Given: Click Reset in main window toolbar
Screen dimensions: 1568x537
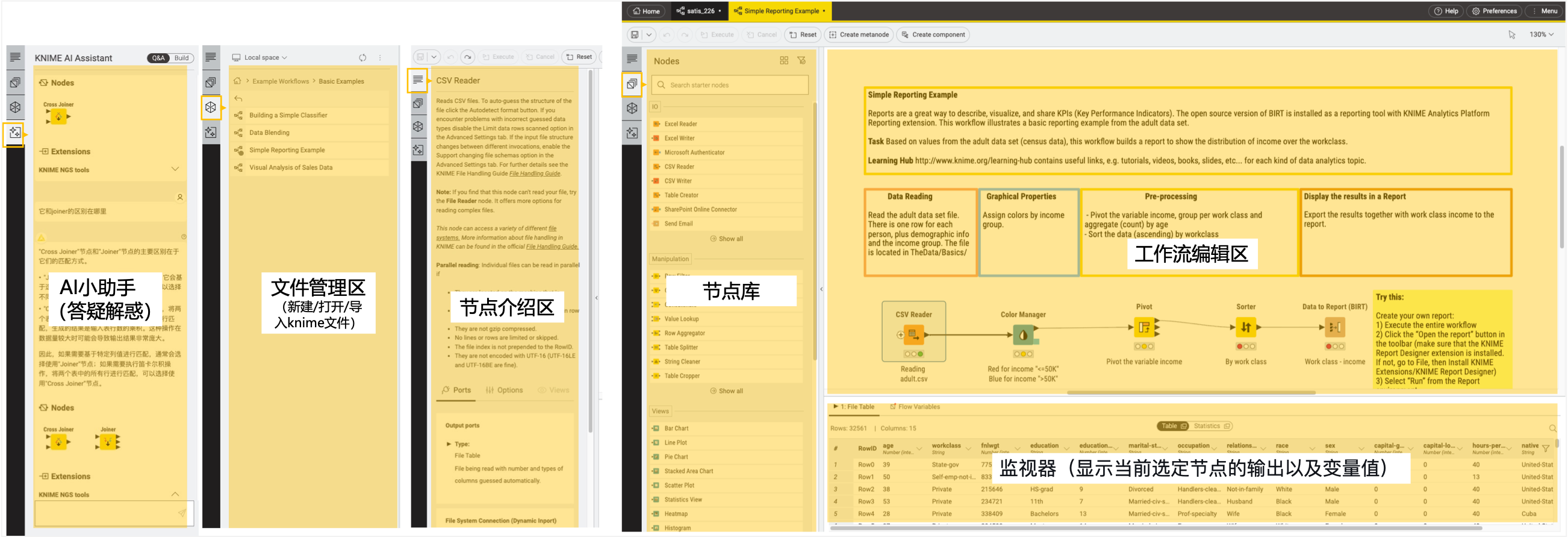Looking at the screenshot, I should (803, 35).
